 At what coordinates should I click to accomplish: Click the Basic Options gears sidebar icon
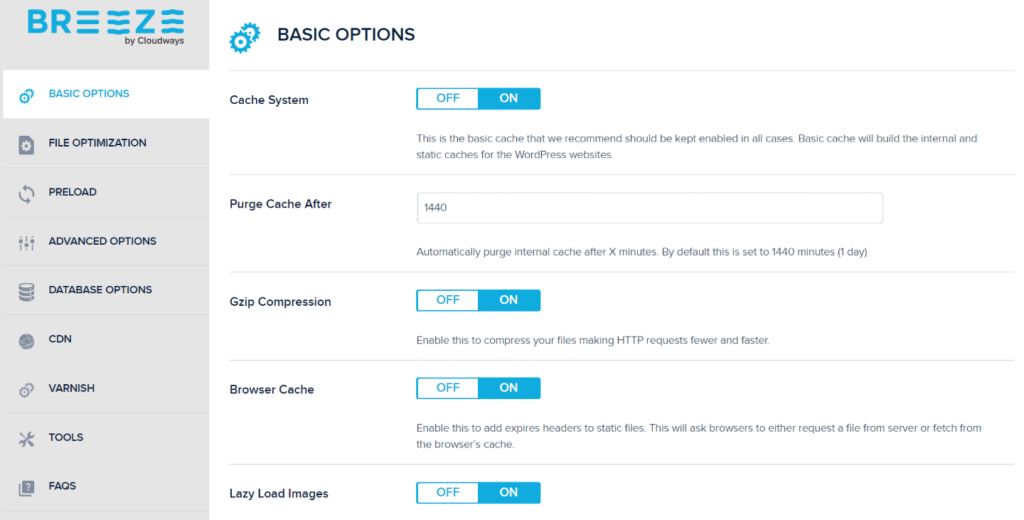[27, 95]
